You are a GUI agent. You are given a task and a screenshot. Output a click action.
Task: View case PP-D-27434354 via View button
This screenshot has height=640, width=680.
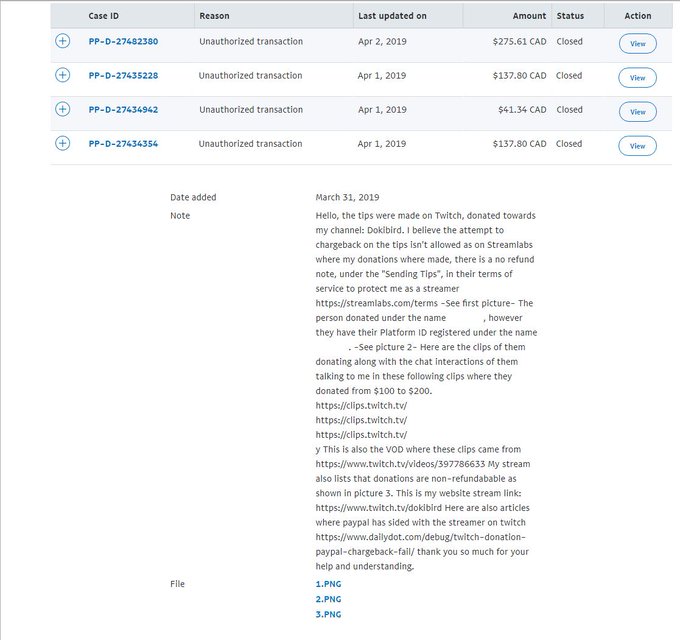point(638,146)
